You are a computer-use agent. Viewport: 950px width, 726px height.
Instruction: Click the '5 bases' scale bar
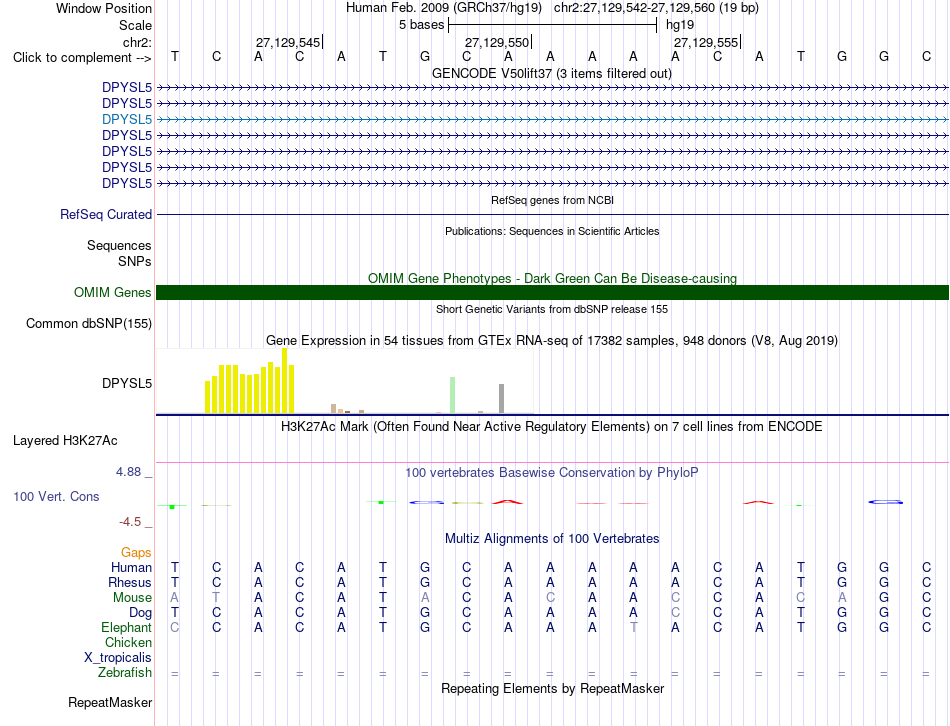(x=552, y=25)
